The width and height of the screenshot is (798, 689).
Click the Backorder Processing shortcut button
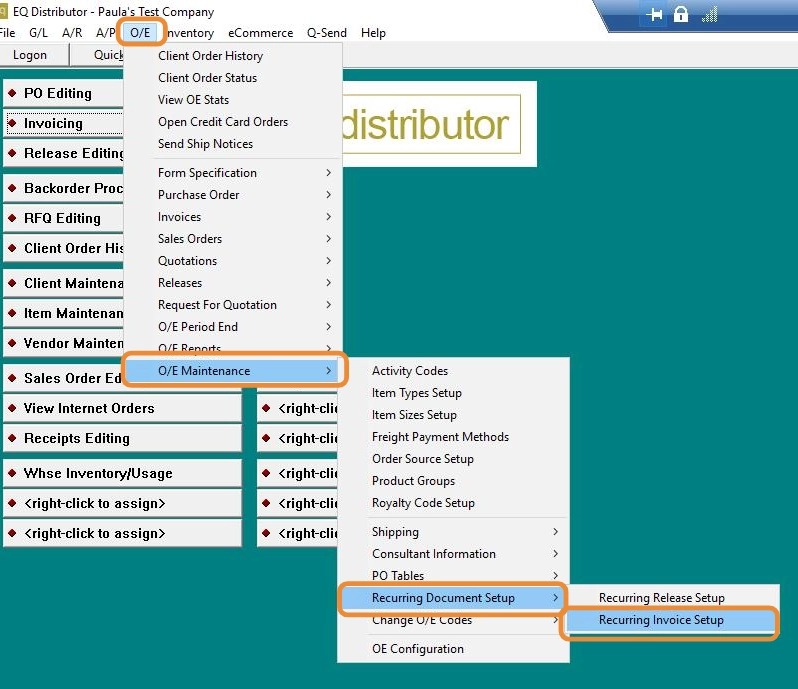pyautogui.click(x=64, y=188)
